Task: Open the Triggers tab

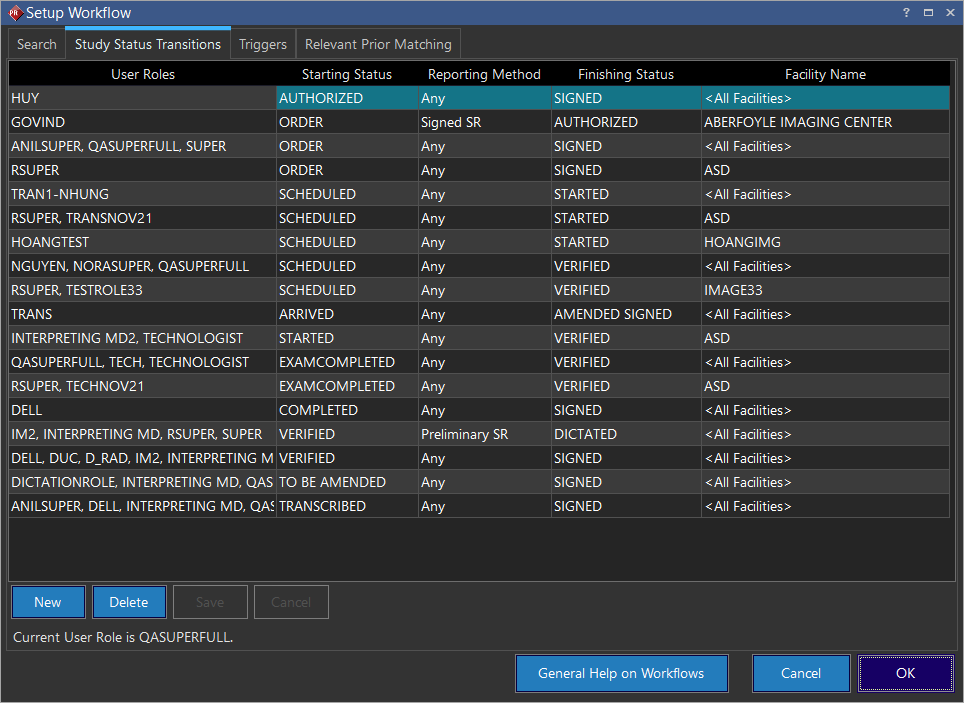Action: [x=263, y=44]
